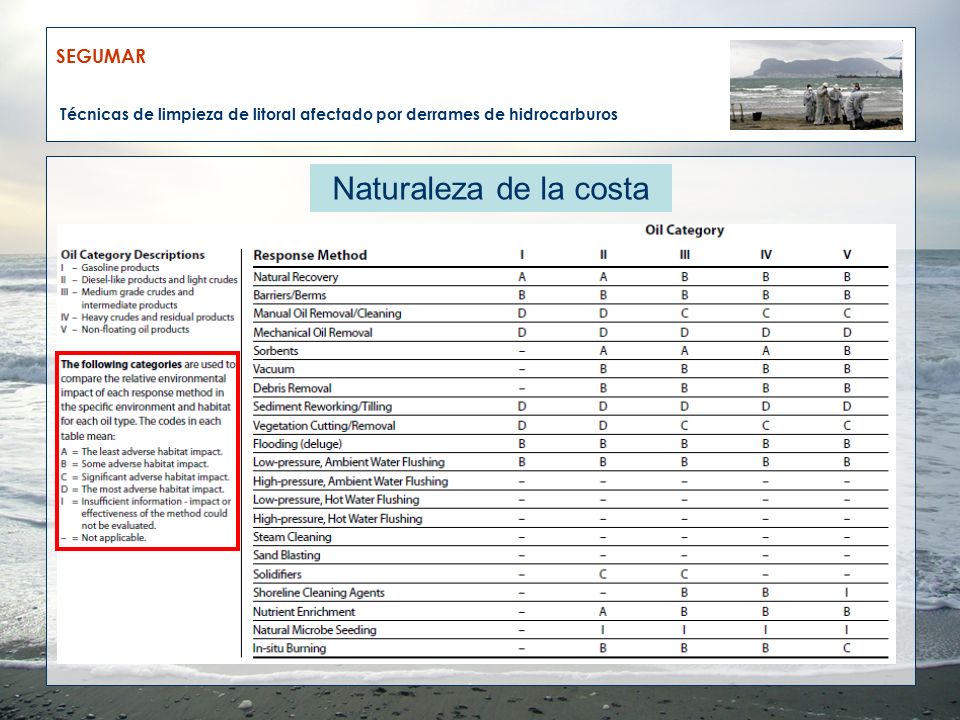Click the 'Debris Removal' row label
960x720 pixels.
coord(292,388)
